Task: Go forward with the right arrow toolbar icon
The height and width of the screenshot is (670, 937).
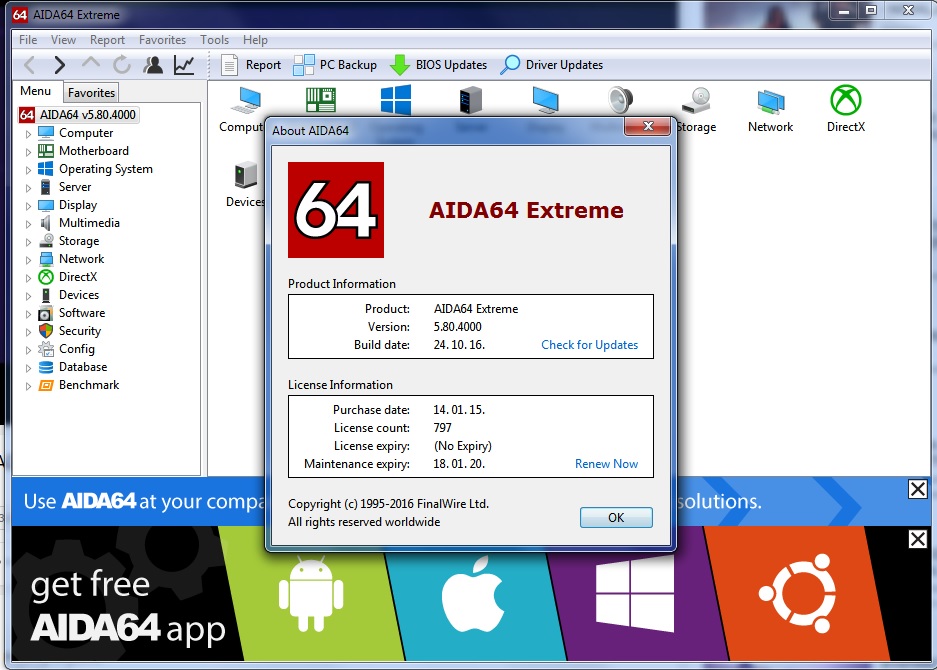Action: coord(59,65)
